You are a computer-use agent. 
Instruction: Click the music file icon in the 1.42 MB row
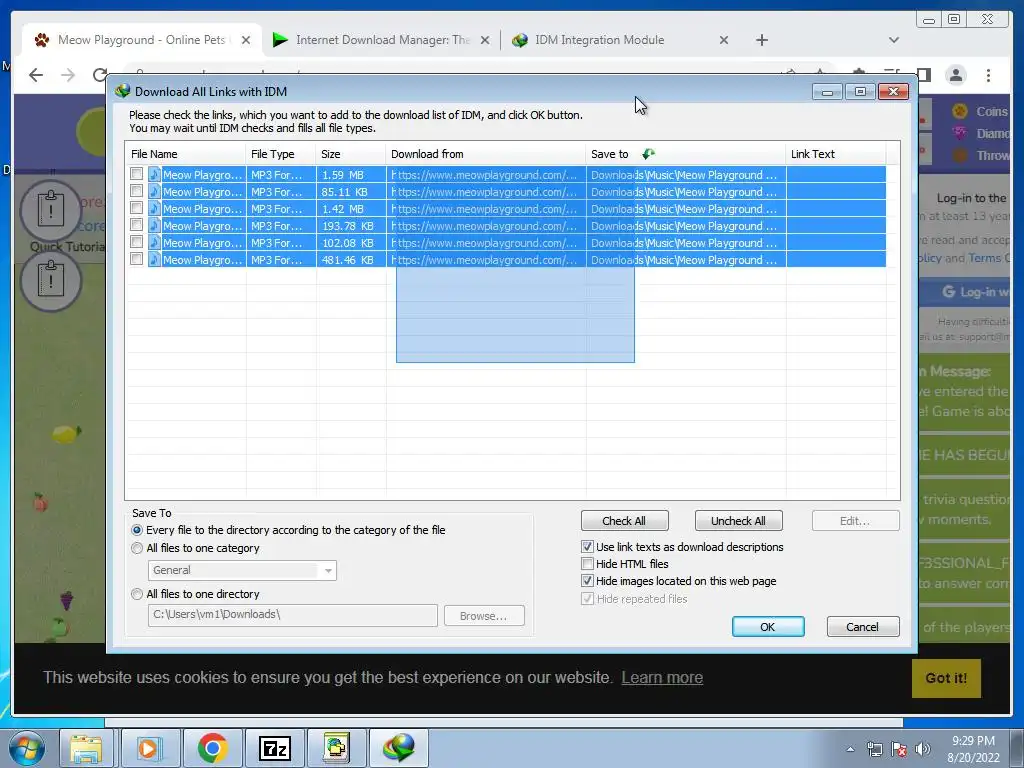click(x=155, y=208)
